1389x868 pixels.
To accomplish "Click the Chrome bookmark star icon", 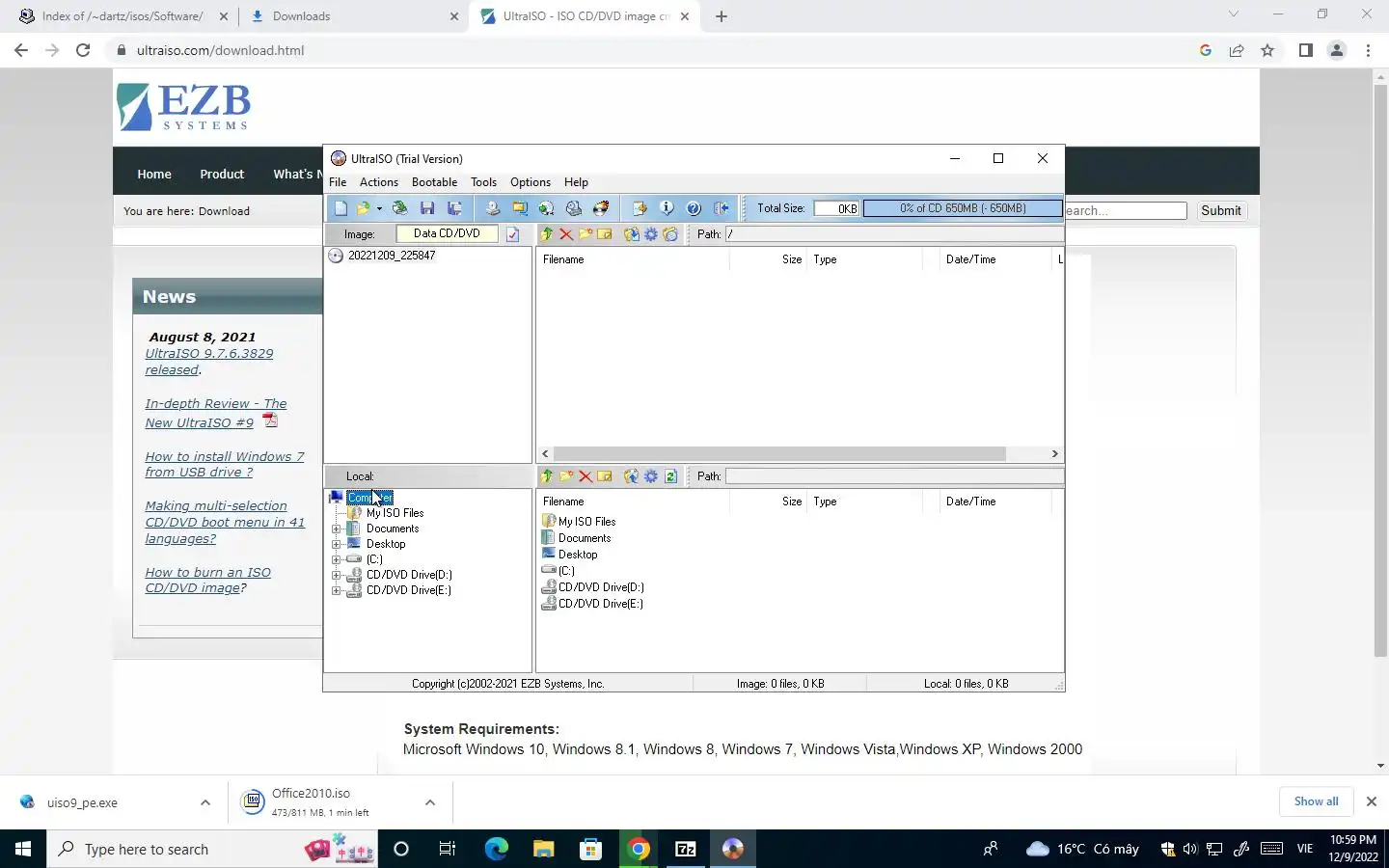I will pos(1267,50).
